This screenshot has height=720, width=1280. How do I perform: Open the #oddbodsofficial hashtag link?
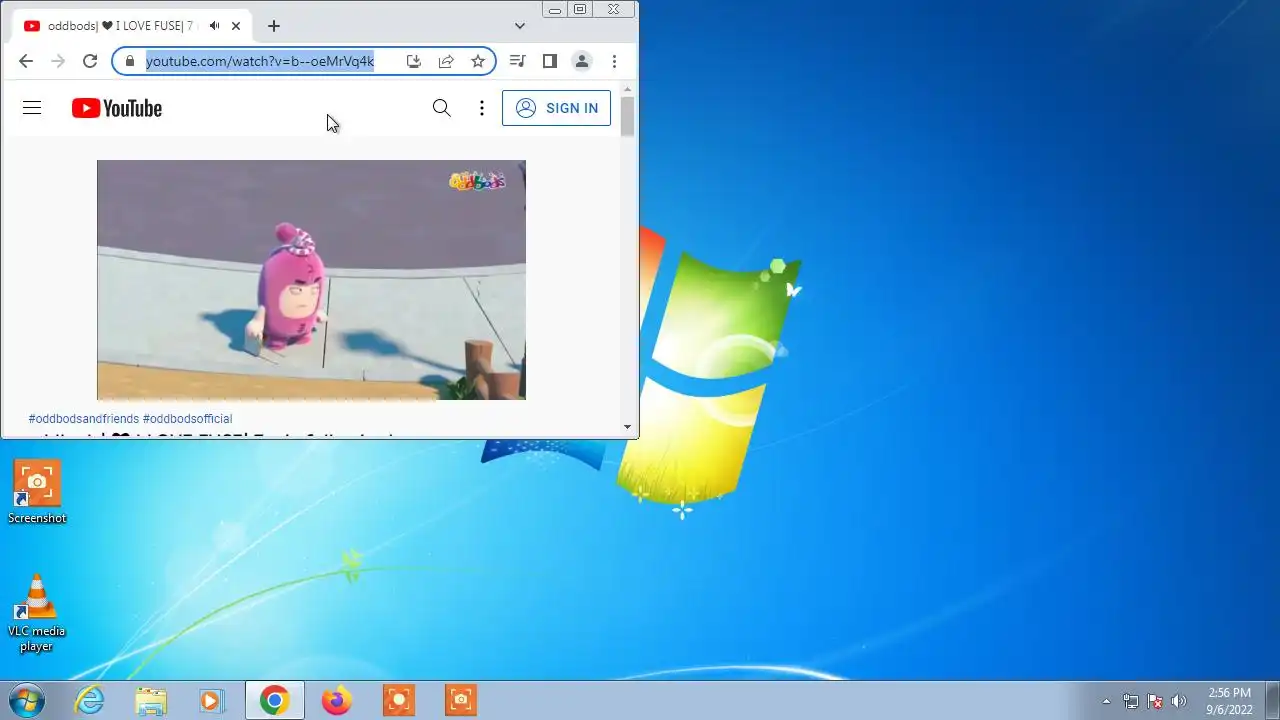[x=187, y=419]
